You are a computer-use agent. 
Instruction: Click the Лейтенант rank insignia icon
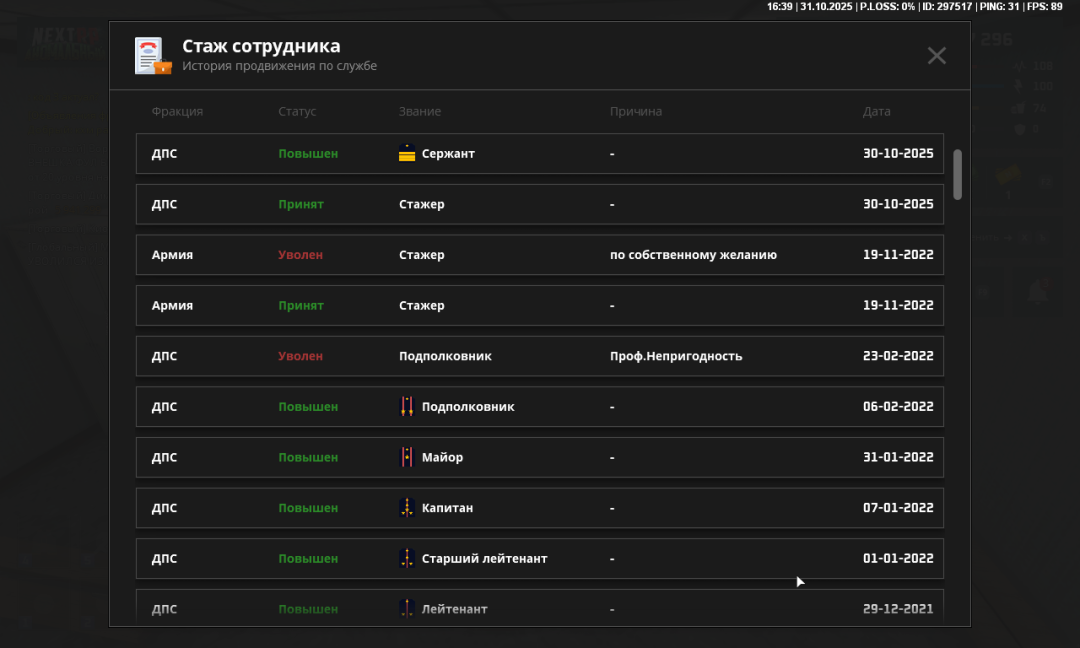click(407, 608)
